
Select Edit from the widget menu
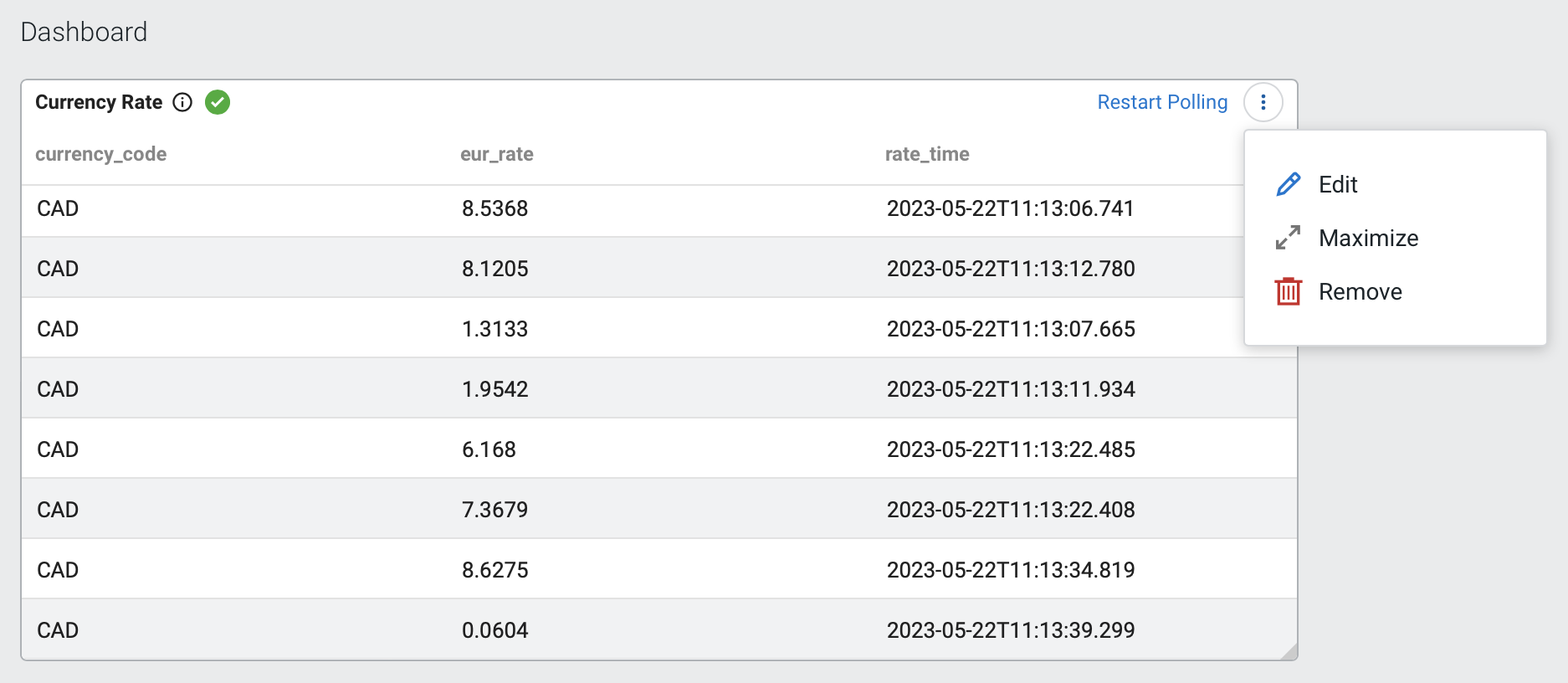(1337, 184)
